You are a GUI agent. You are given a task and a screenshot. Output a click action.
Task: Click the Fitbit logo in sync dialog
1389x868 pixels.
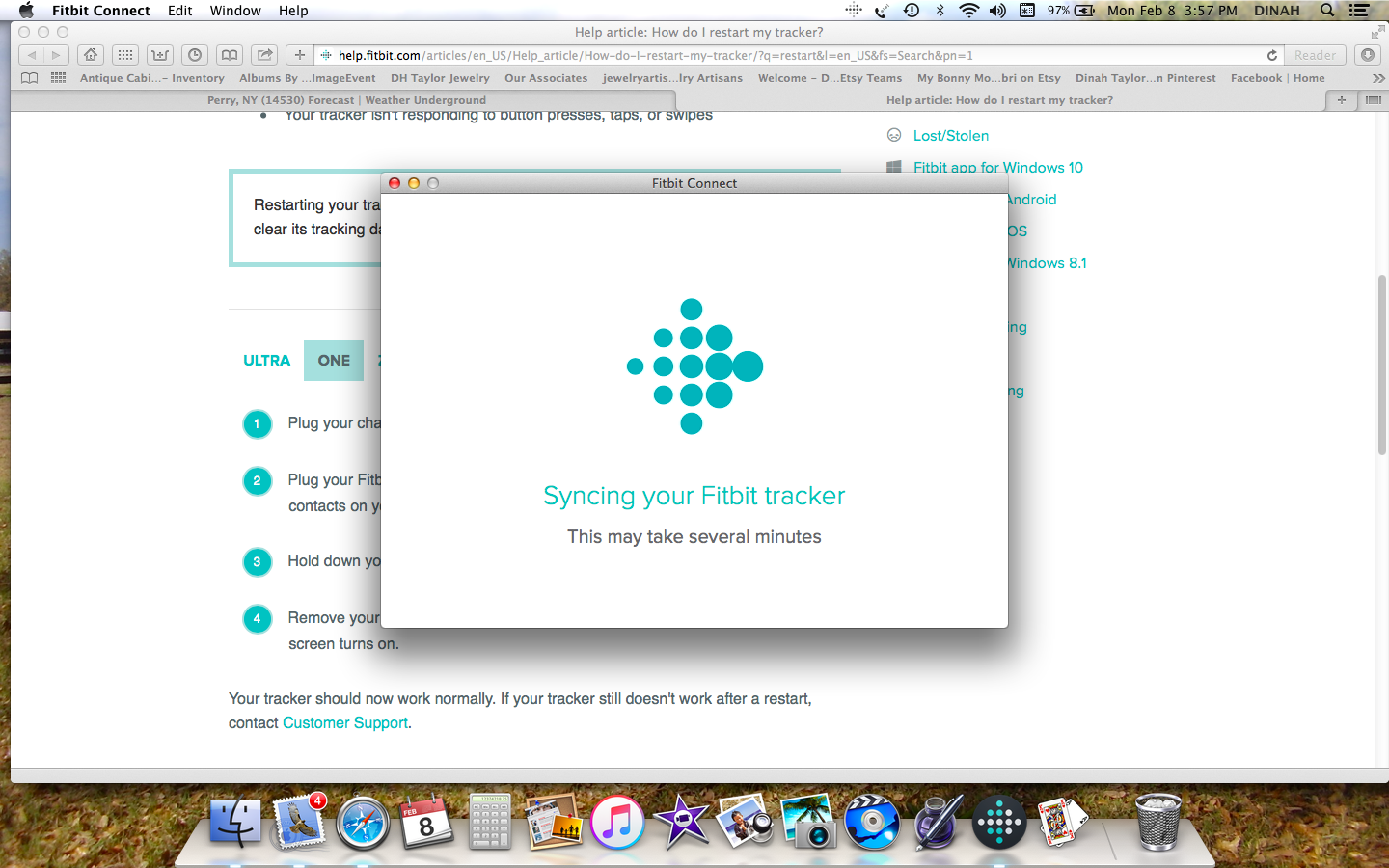click(x=694, y=366)
